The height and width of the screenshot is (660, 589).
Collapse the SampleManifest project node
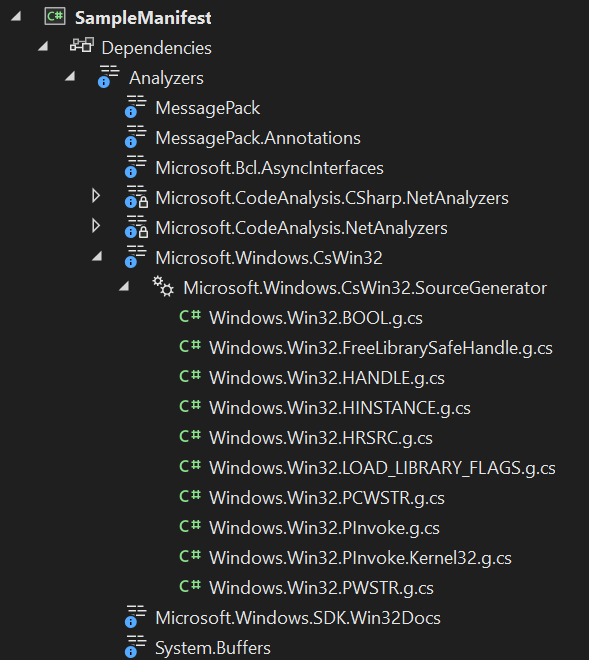click(16, 16)
